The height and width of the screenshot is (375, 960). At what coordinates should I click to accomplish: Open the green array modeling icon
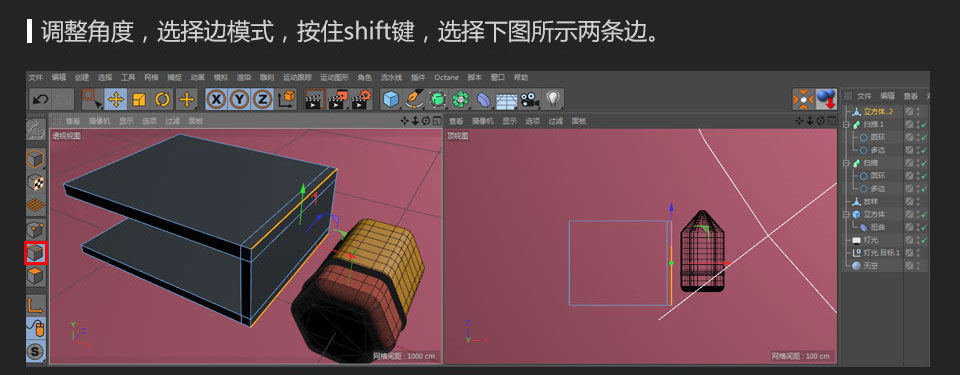pos(460,99)
